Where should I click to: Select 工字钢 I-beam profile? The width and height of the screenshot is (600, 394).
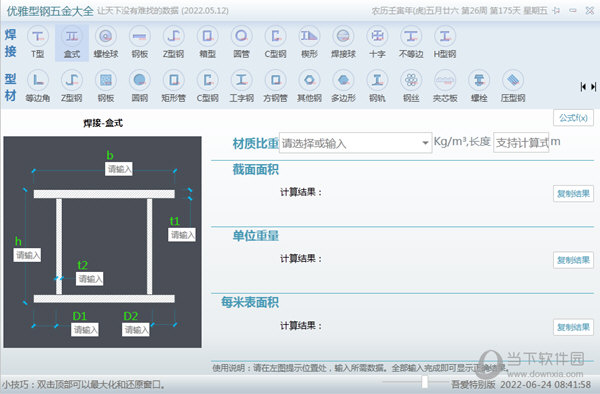(241, 86)
